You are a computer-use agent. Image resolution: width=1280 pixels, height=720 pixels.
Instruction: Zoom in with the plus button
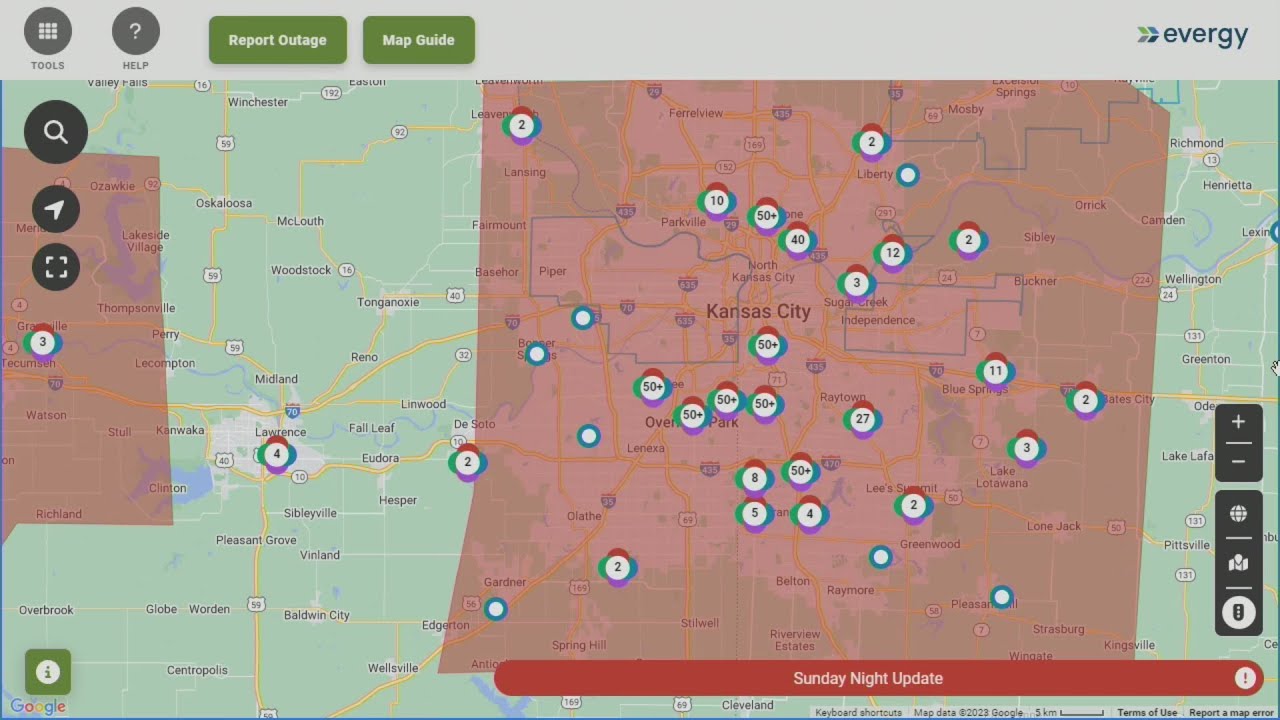point(1238,422)
